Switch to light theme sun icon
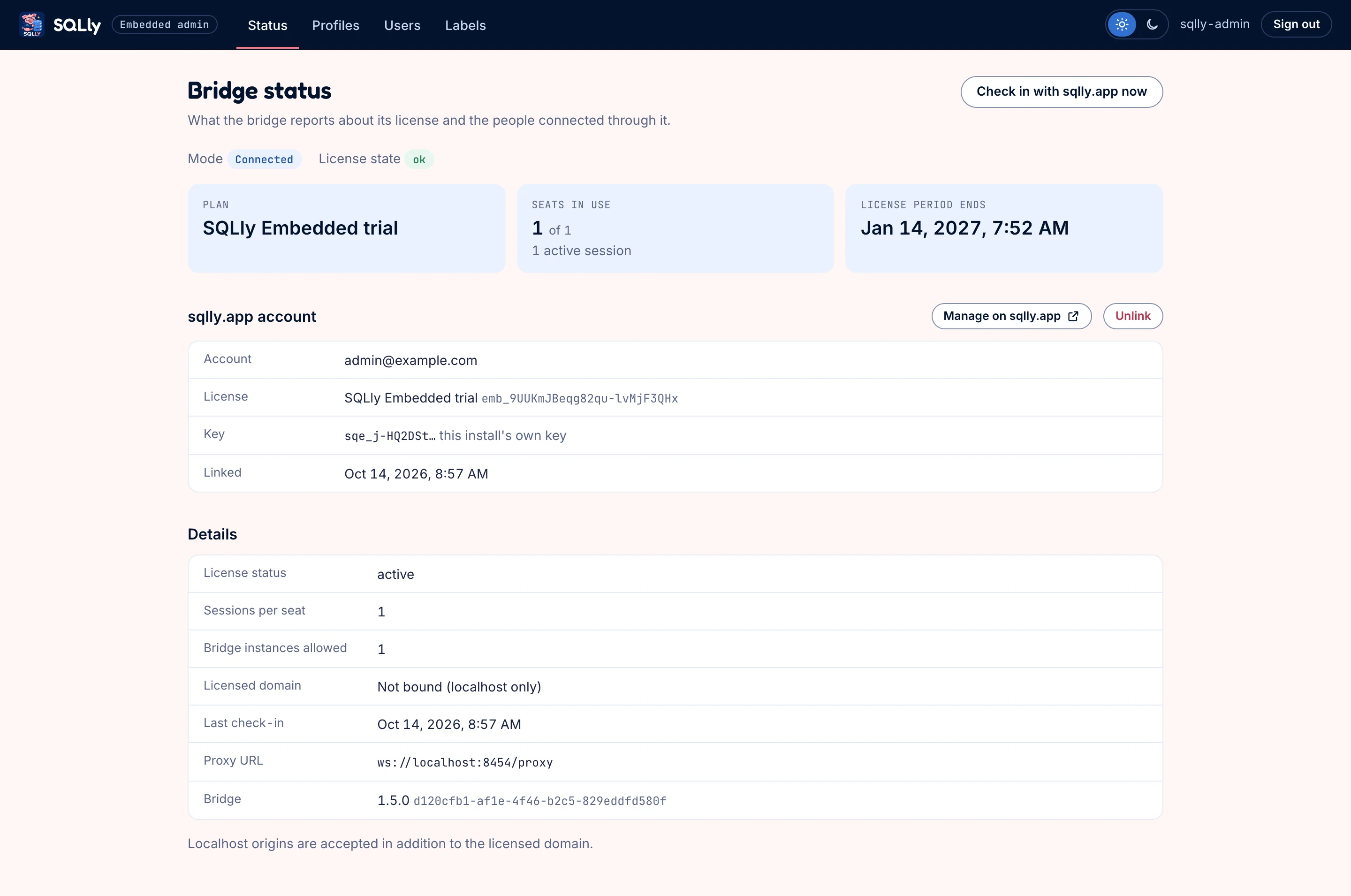The height and width of the screenshot is (896, 1351). [x=1121, y=24]
